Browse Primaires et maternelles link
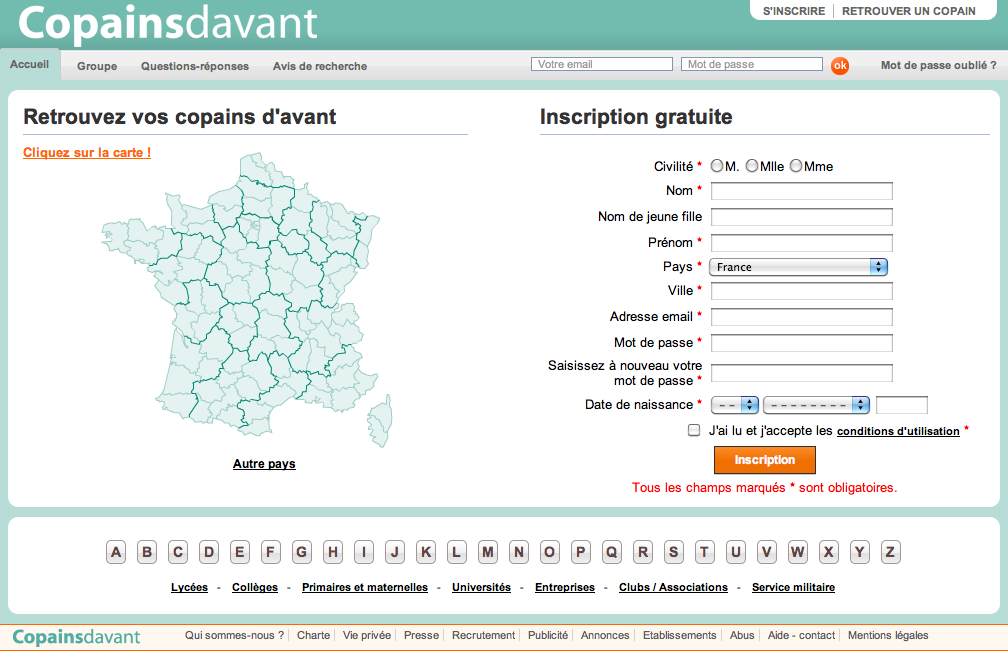Viewport: 1008px width, 668px height. pos(364,587)
